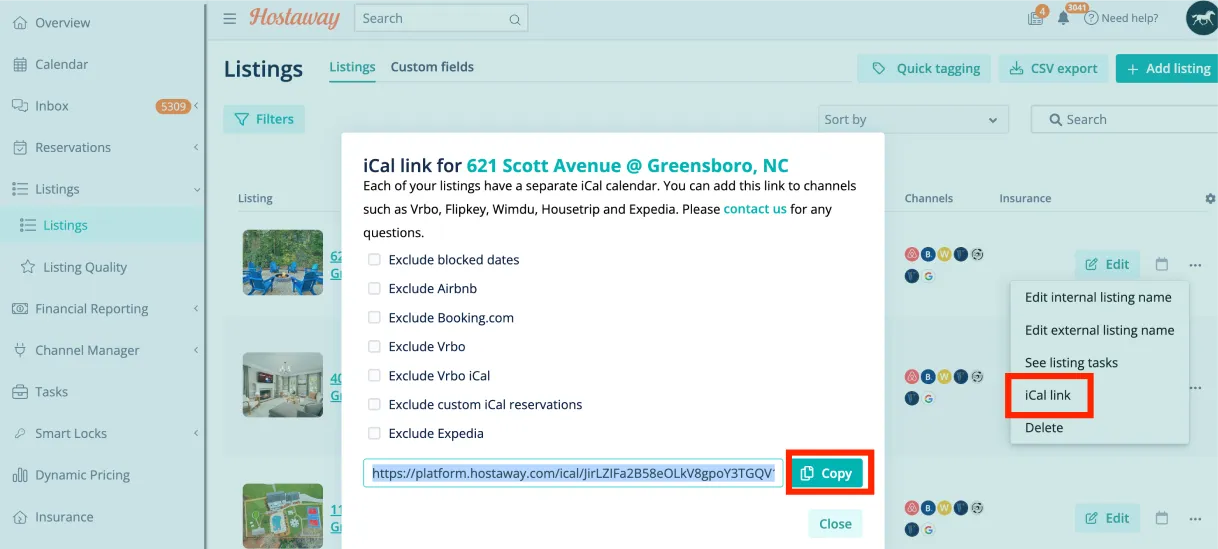The height and width of the screenshot is (549, 1218).
Task: Expand the Inbox chevron in sidebar
Action: (x=196, y=105)
